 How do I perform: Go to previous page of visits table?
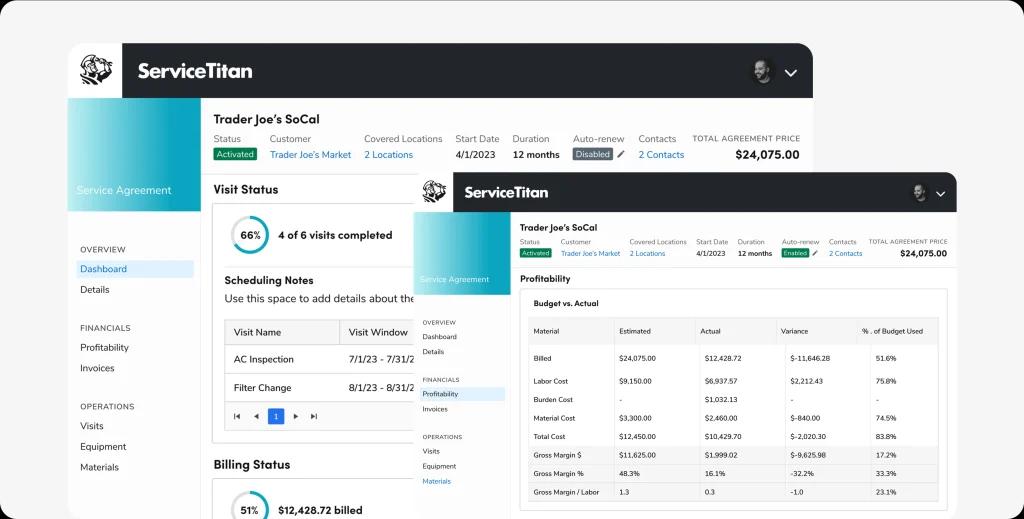[x=256, y=416]
